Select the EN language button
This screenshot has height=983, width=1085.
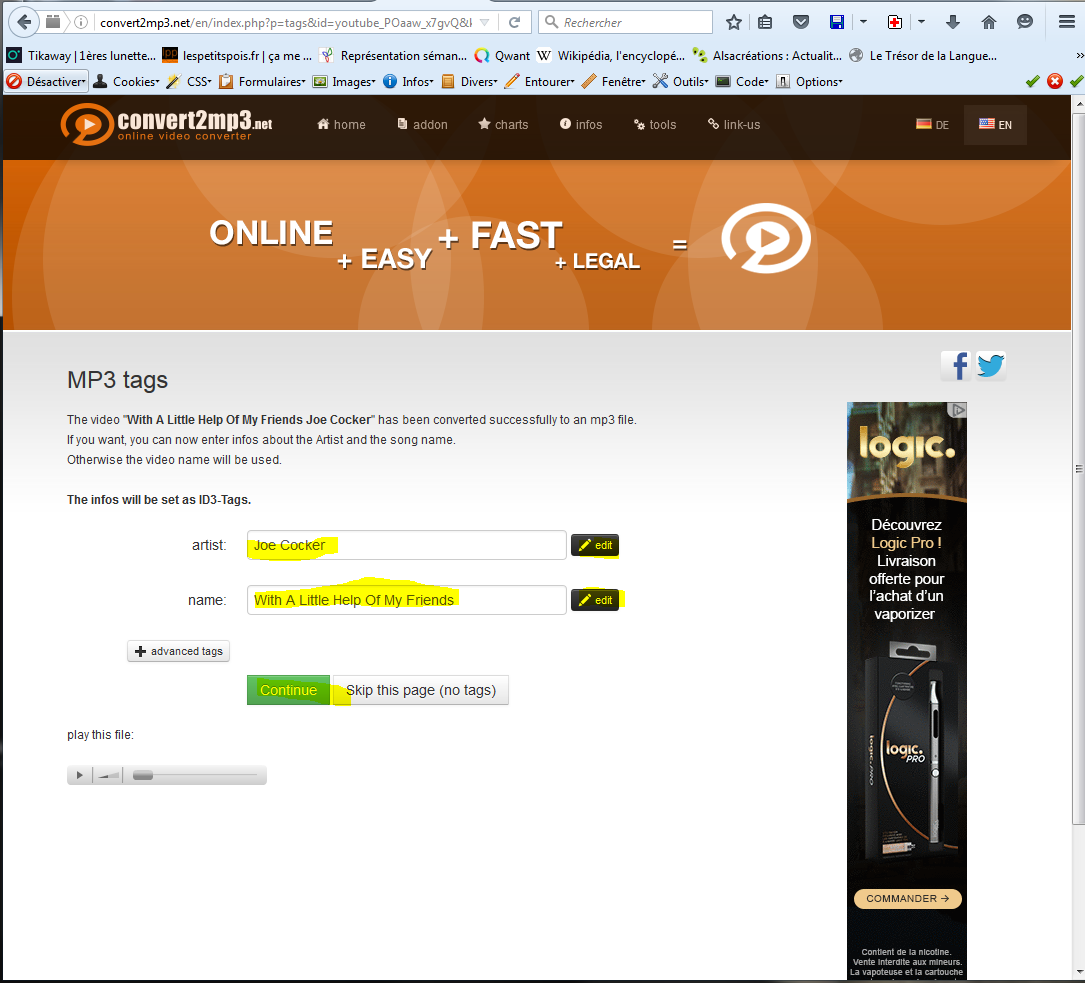click(995, 125)
